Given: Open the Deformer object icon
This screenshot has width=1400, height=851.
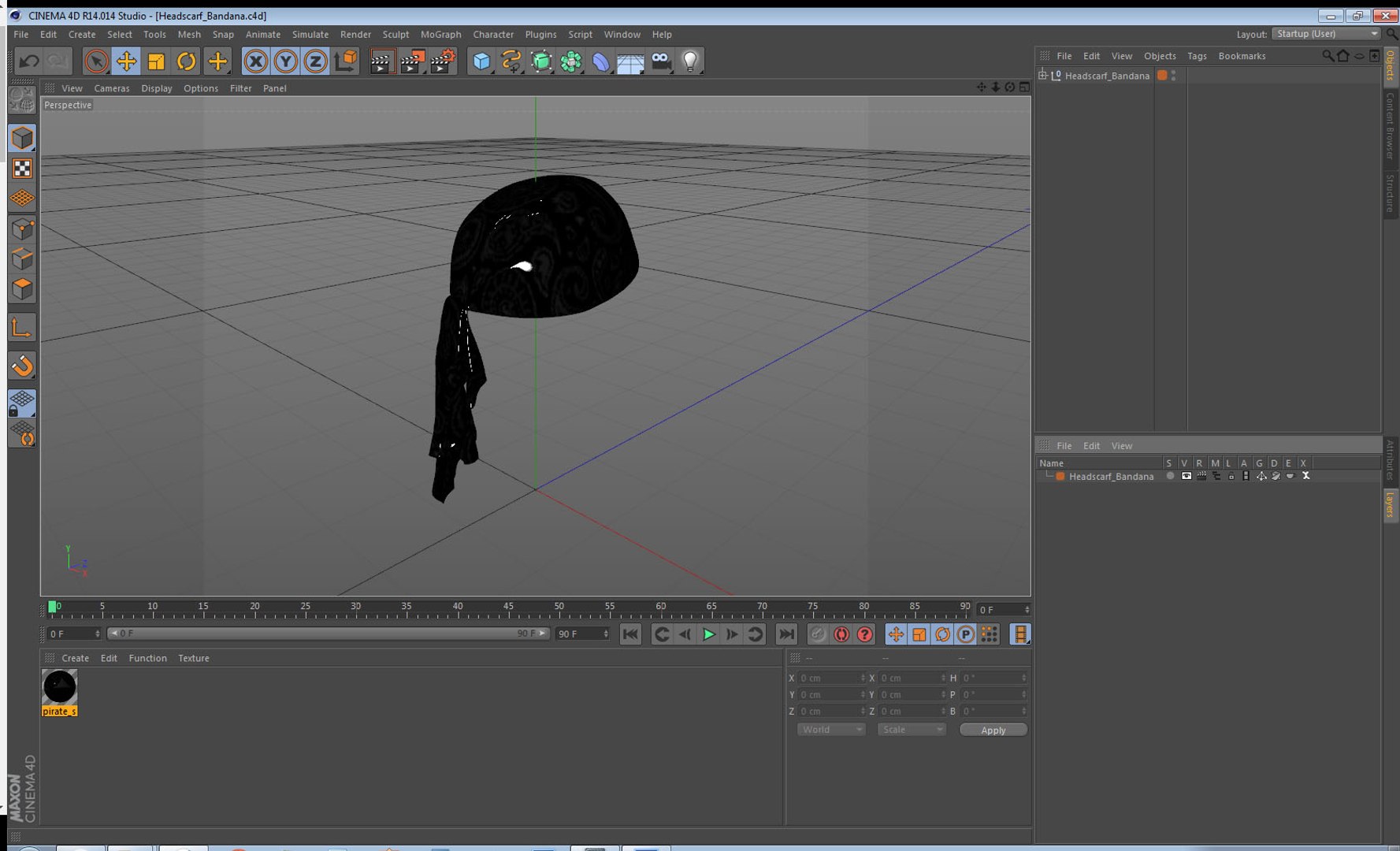Looking at the screenshot, I should tap(600, 61).
